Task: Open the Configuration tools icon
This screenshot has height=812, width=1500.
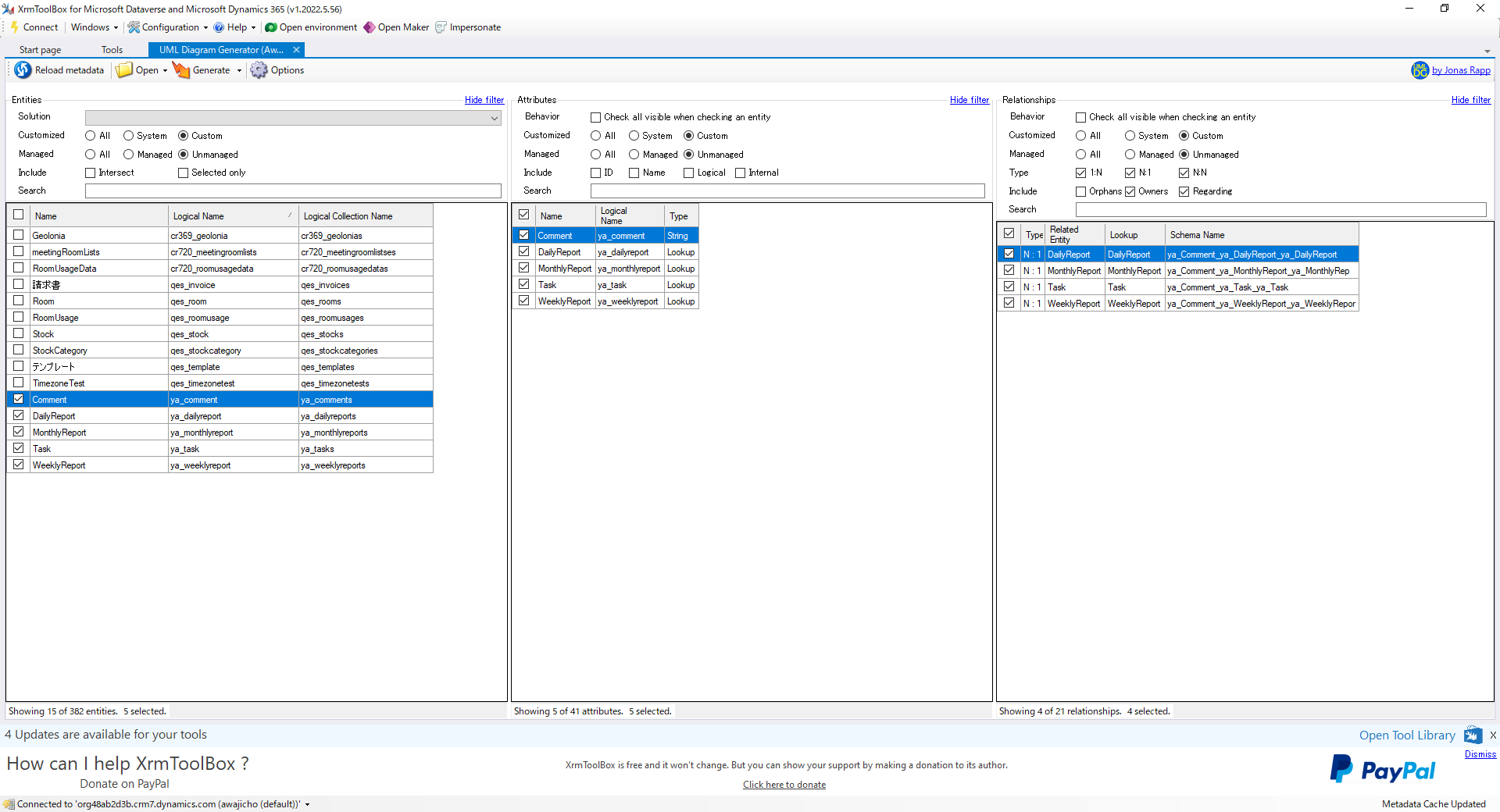Action: tap(134, 27)
